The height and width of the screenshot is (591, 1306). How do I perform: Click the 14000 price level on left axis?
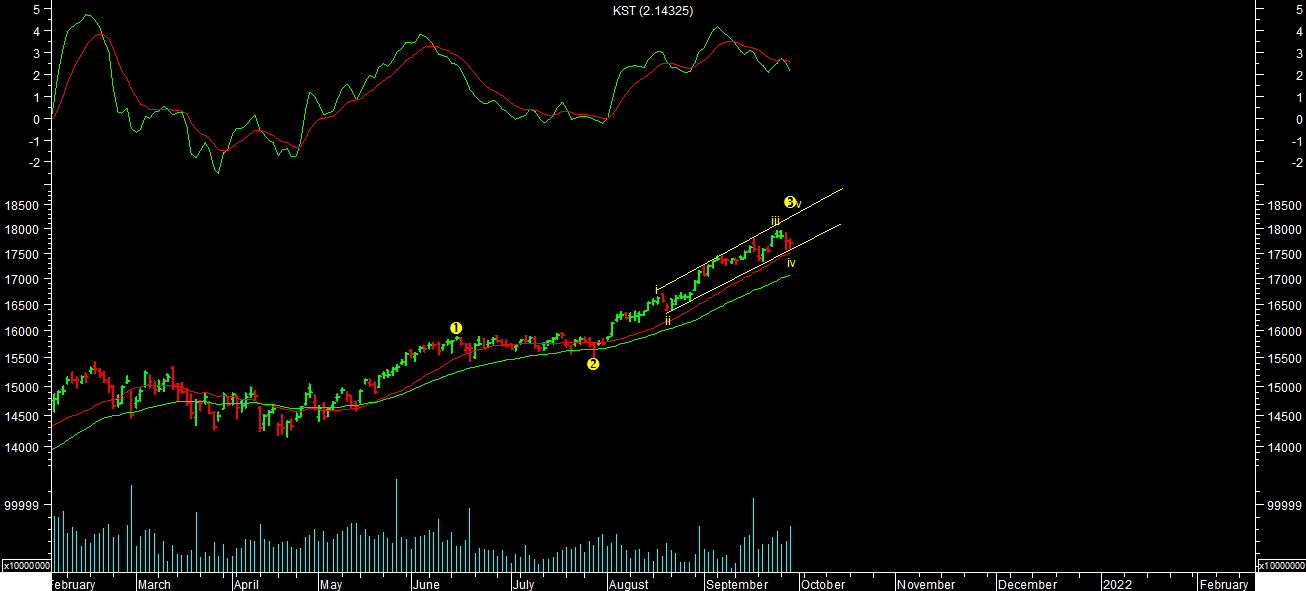tap(24, 448)
